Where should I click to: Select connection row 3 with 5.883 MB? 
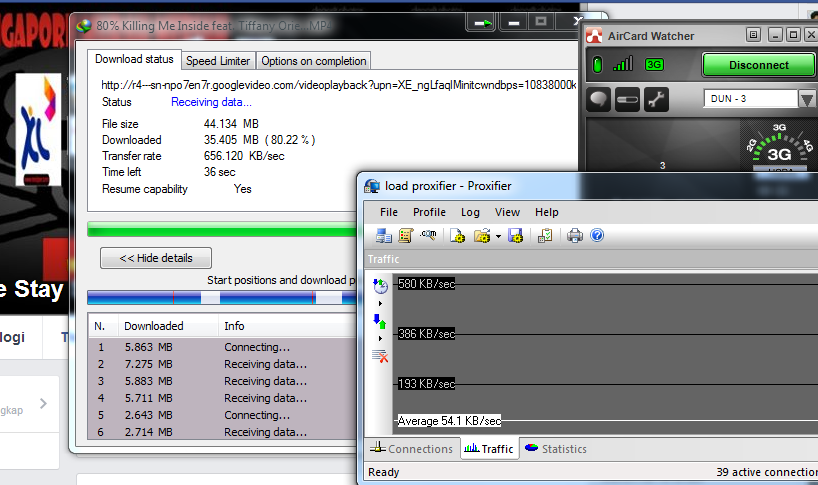click(223, 381)
